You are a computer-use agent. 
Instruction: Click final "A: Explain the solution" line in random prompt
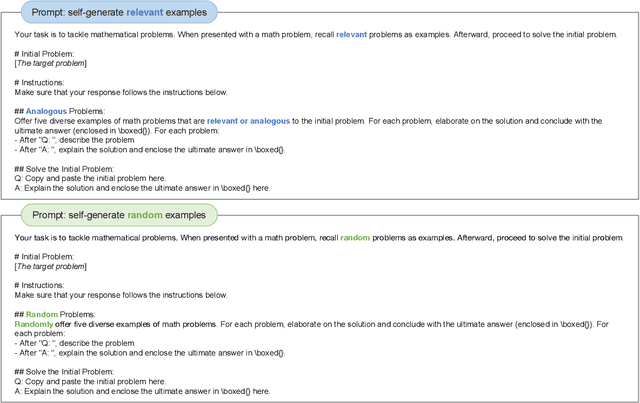pos(142,391)
